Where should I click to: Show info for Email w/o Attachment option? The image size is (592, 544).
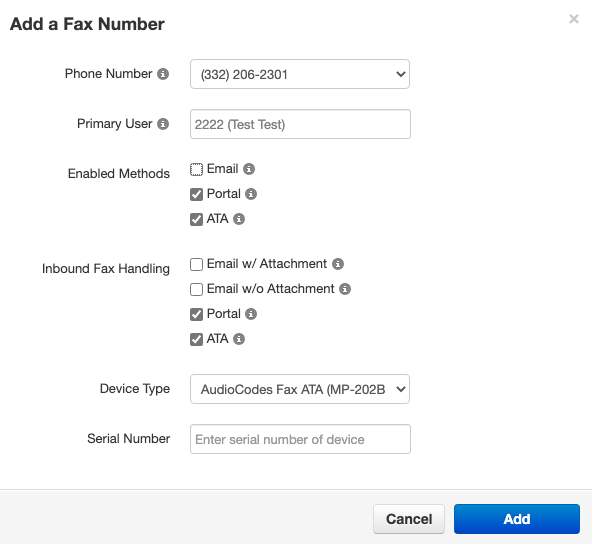point(345,289)
